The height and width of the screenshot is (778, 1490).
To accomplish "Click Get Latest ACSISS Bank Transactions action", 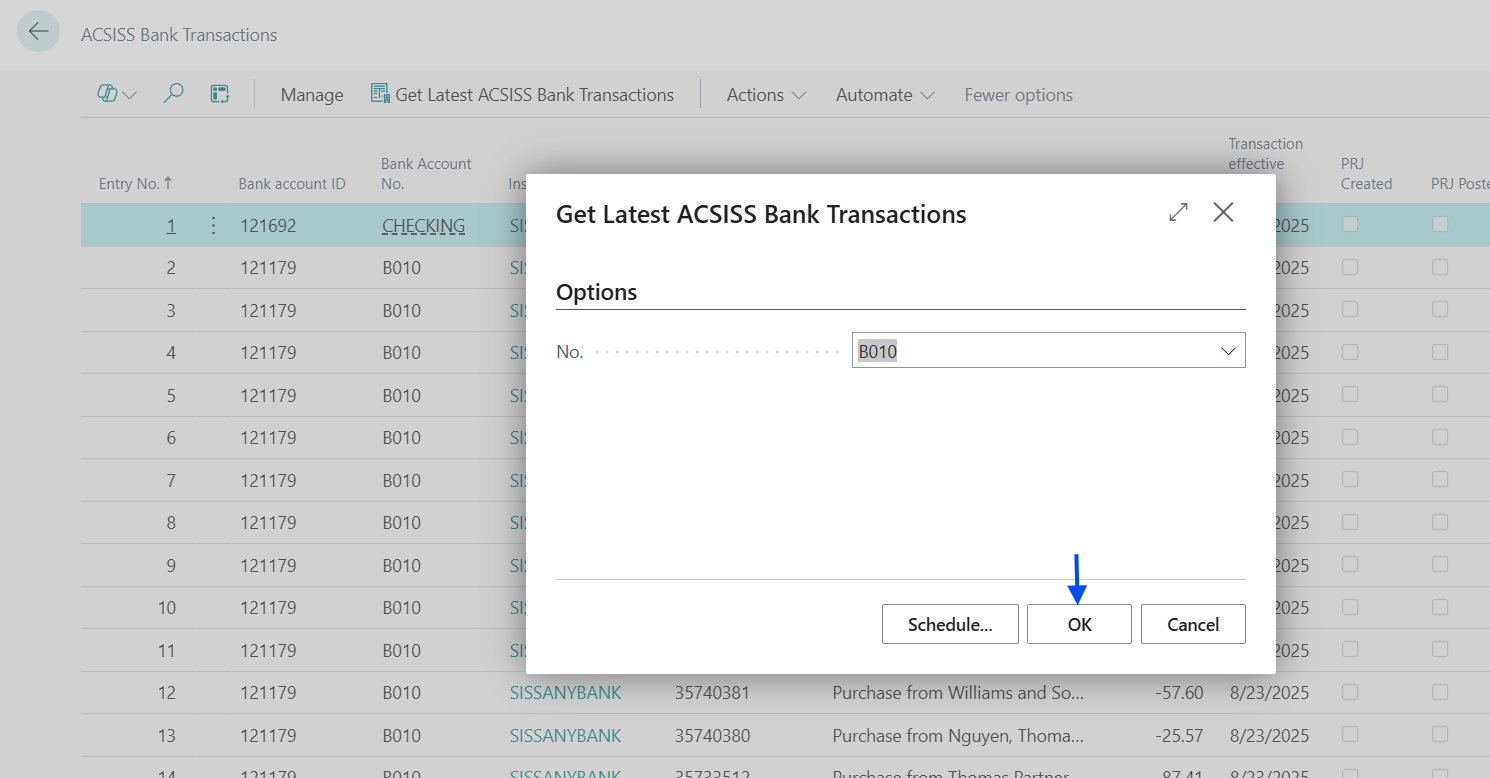I will 522,95.
